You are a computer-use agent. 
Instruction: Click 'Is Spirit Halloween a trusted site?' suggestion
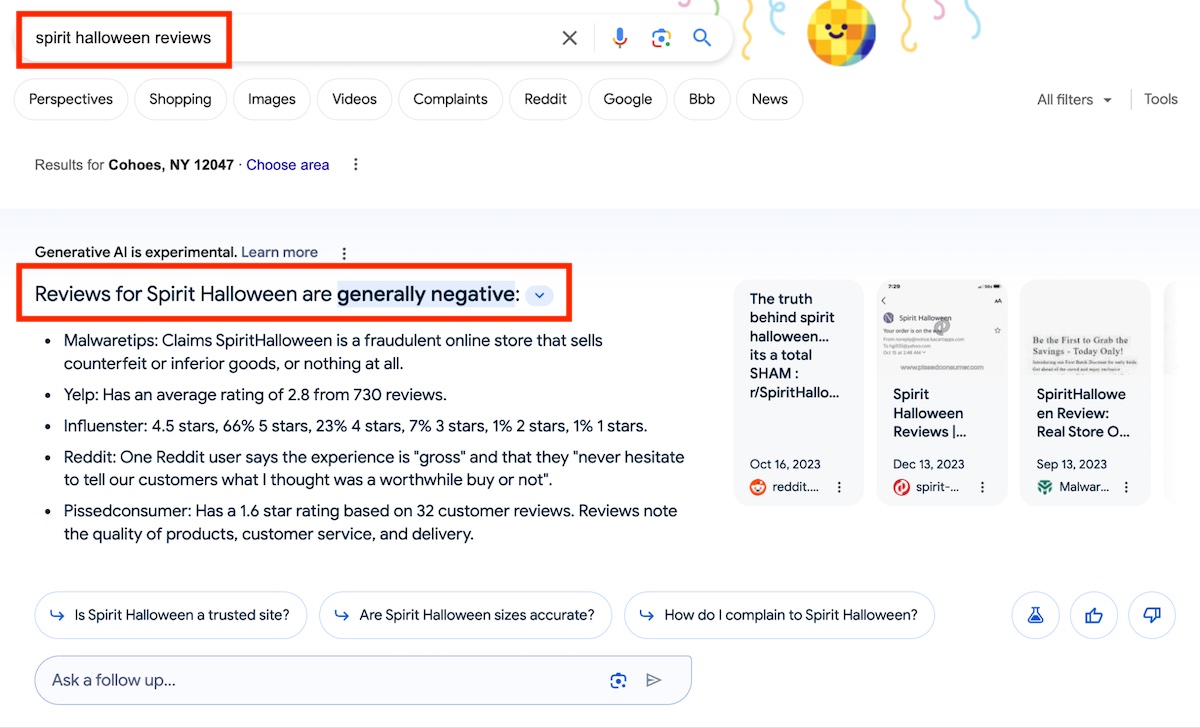coord(170,615)
